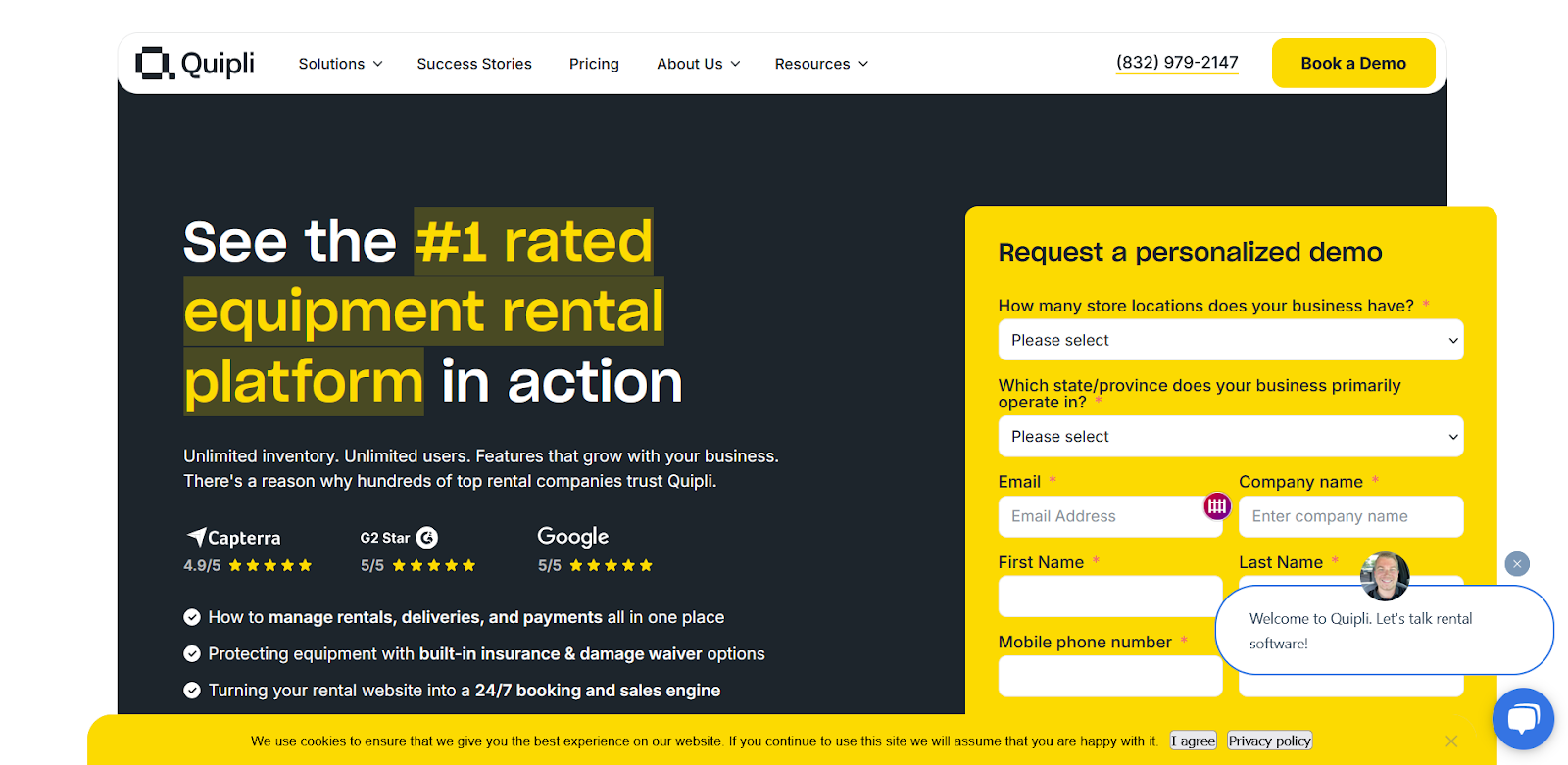Click the password manager icon in Email field

coord(1217,506)
